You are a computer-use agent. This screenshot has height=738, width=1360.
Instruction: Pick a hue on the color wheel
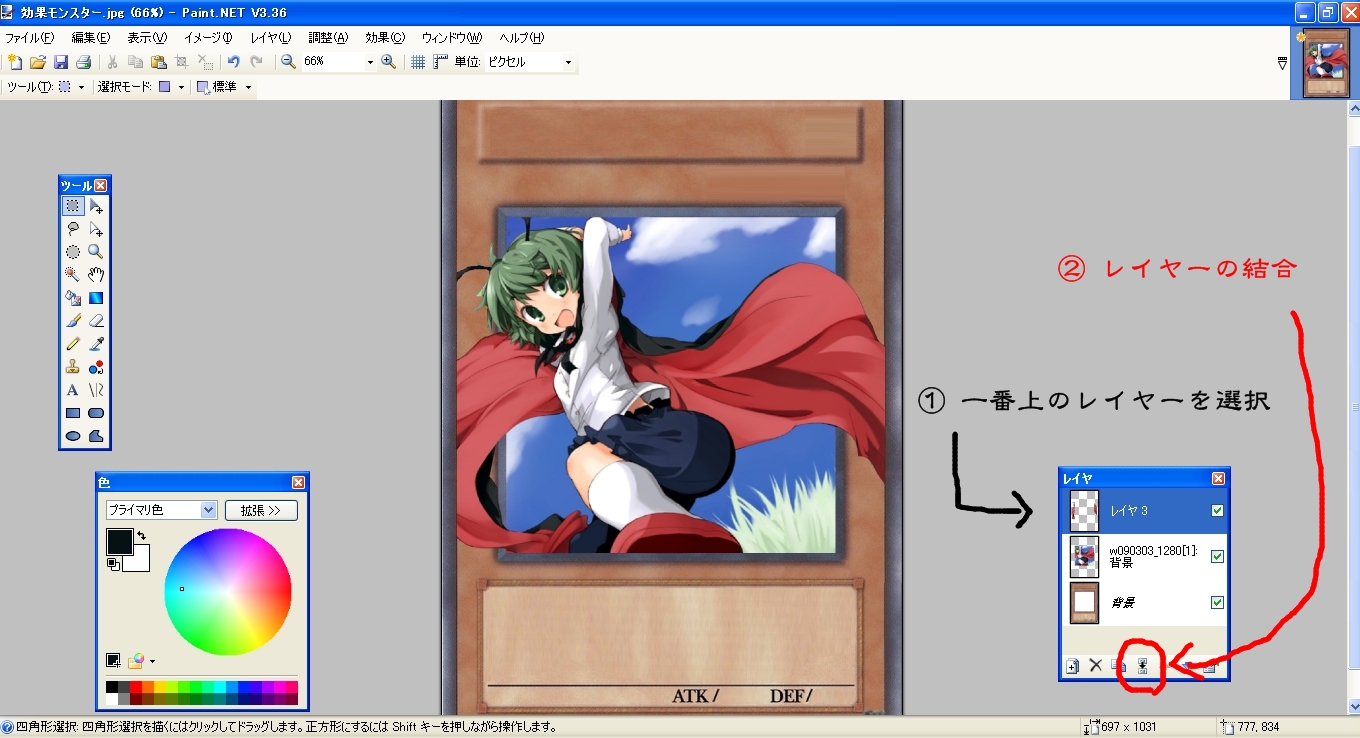tap(228, 590)
